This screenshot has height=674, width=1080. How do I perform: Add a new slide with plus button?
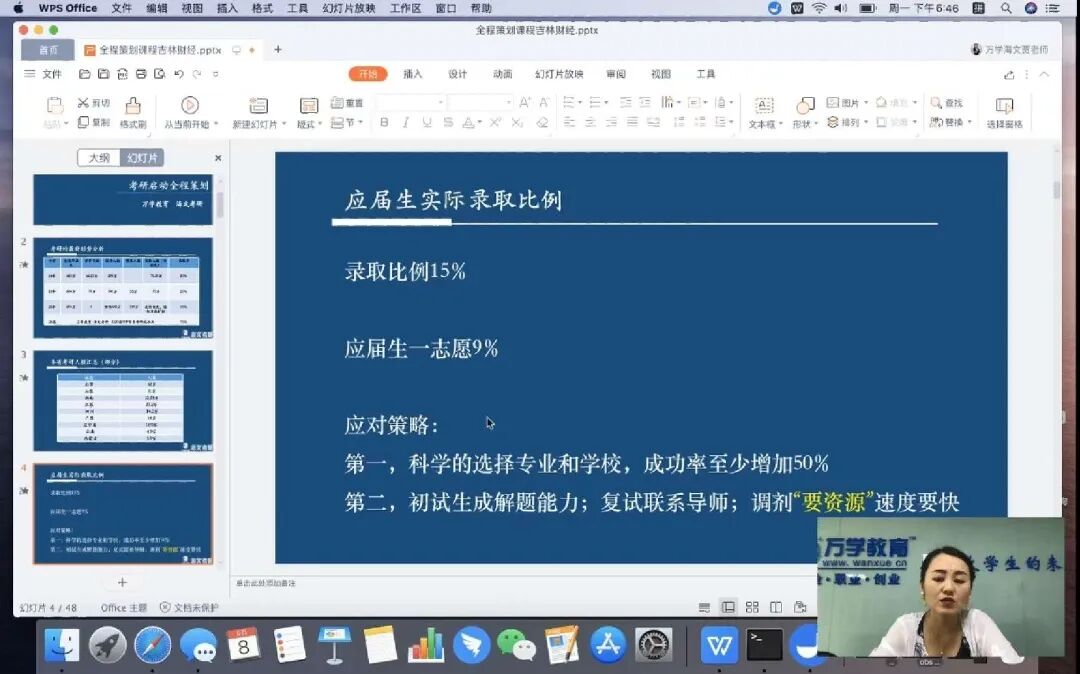[122, 582]
